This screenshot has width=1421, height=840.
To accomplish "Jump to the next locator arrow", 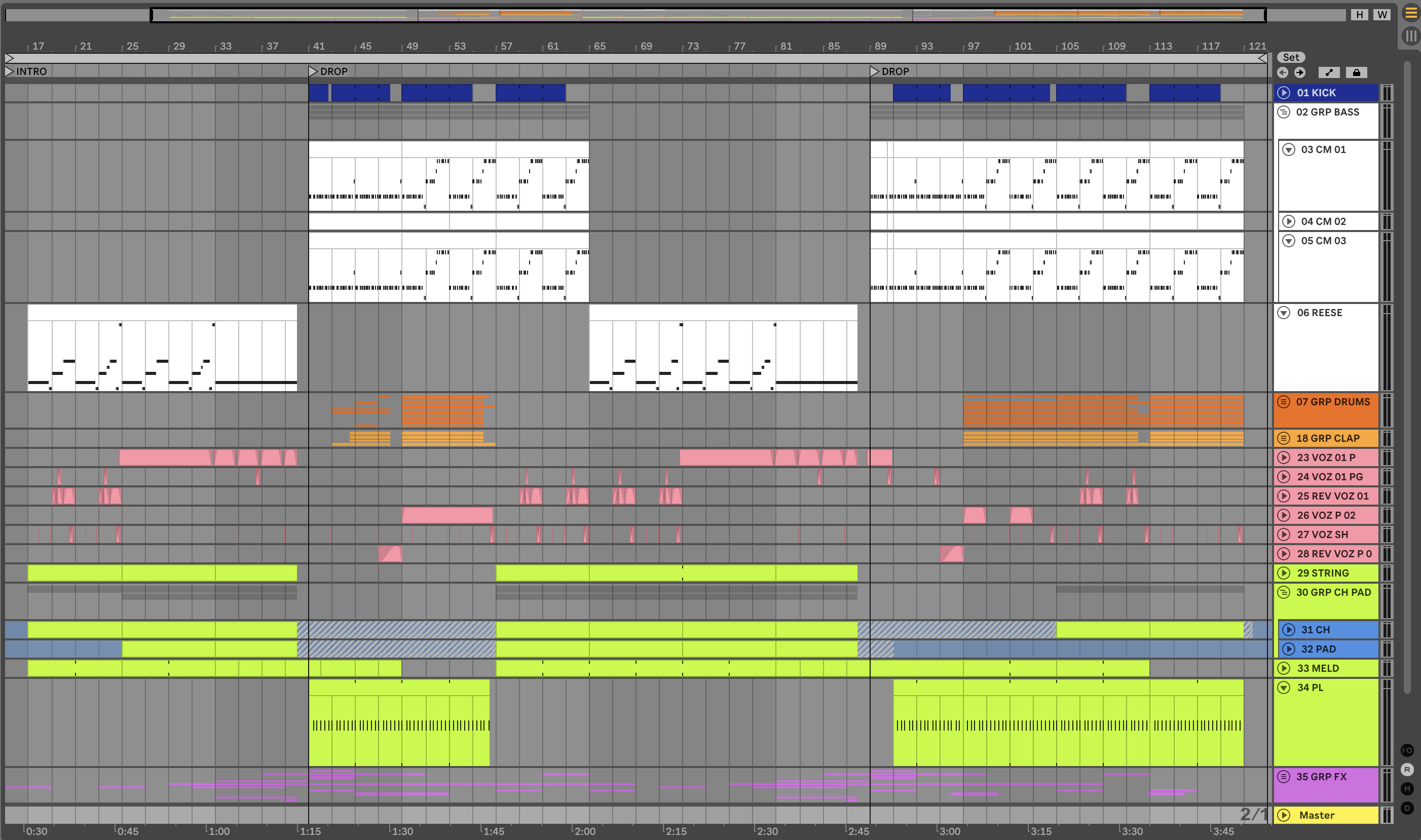I will tap(1300, 72).
